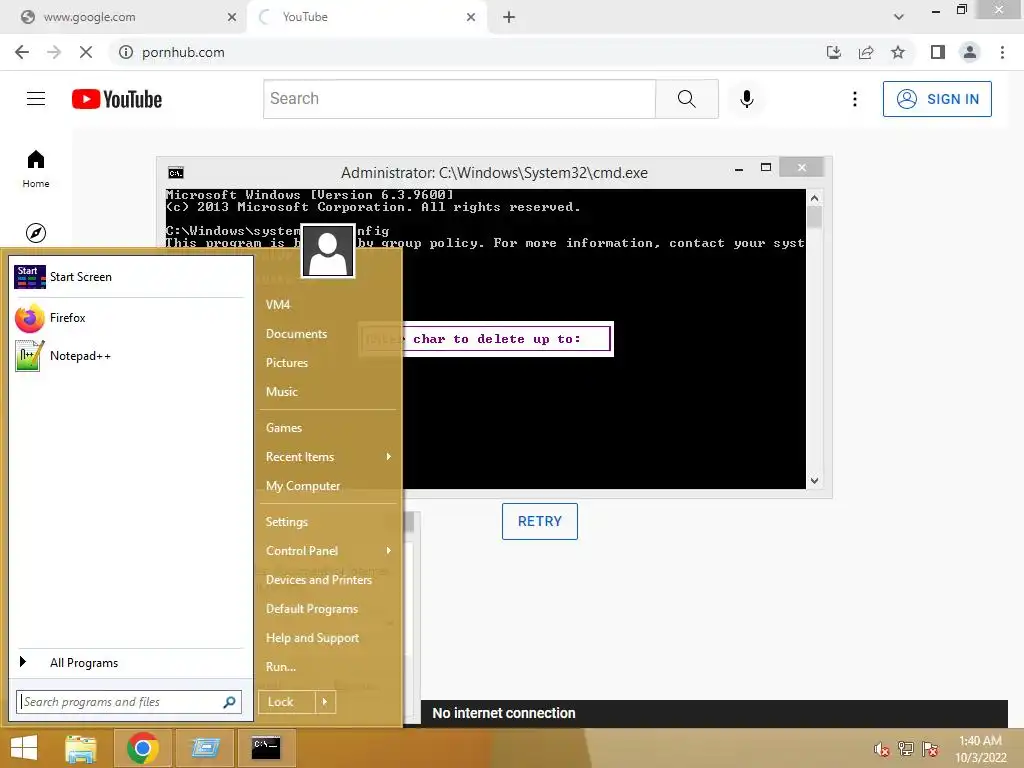Click the address bar URL
1024x768 pixels.
(x=183, y=52)
